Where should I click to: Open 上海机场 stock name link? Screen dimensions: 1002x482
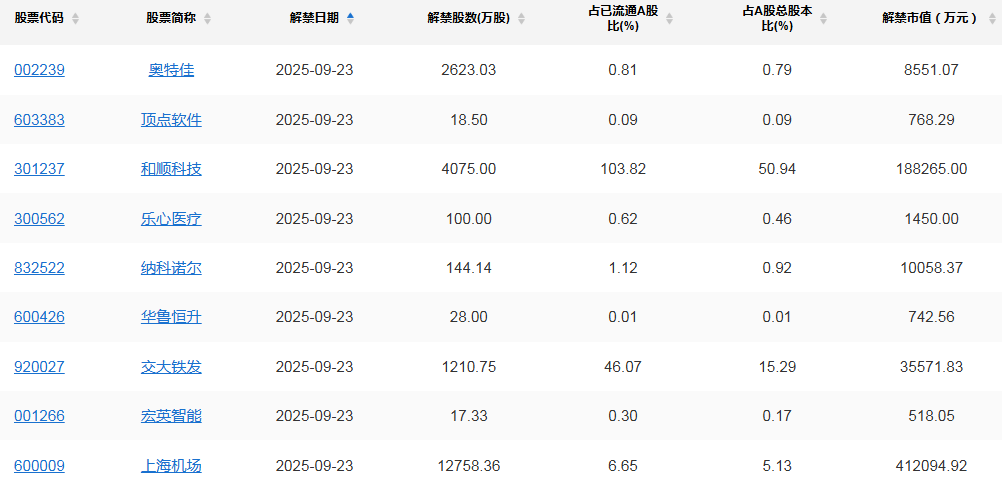171,465
